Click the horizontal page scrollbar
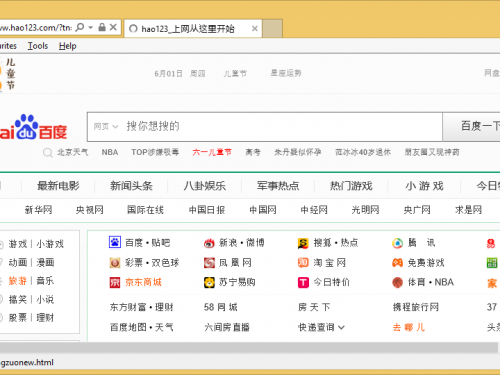The image size is (500, 375). pos(249,347)
